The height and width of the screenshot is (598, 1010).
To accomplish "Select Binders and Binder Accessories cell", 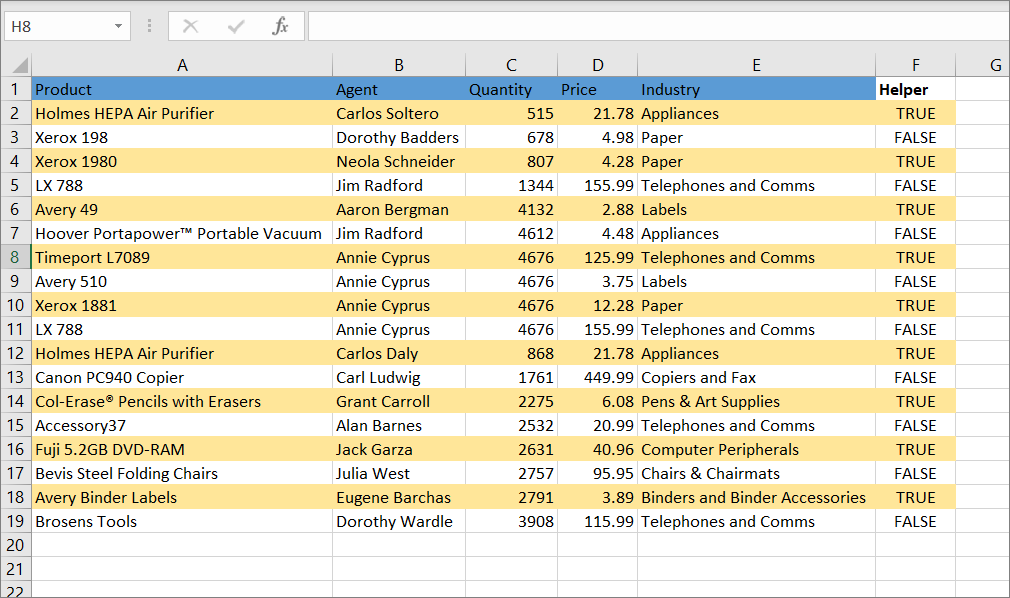I will (756, 497).
